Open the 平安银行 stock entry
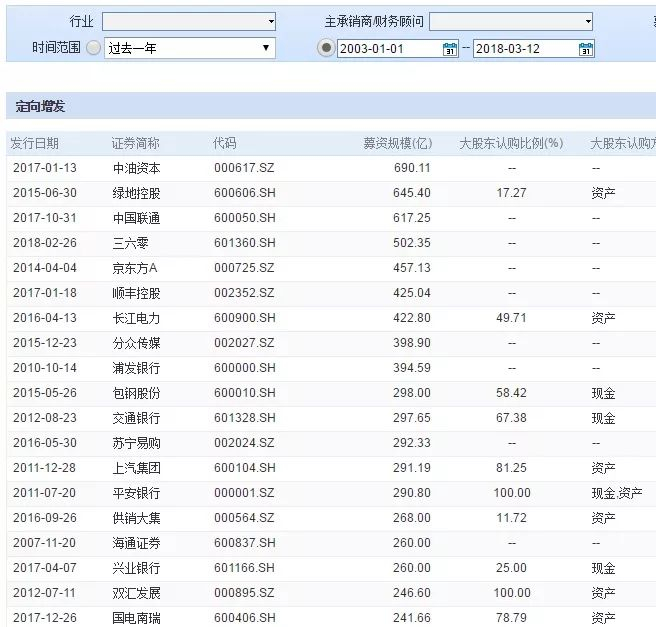The image size is (656, 627). (136, 493)
